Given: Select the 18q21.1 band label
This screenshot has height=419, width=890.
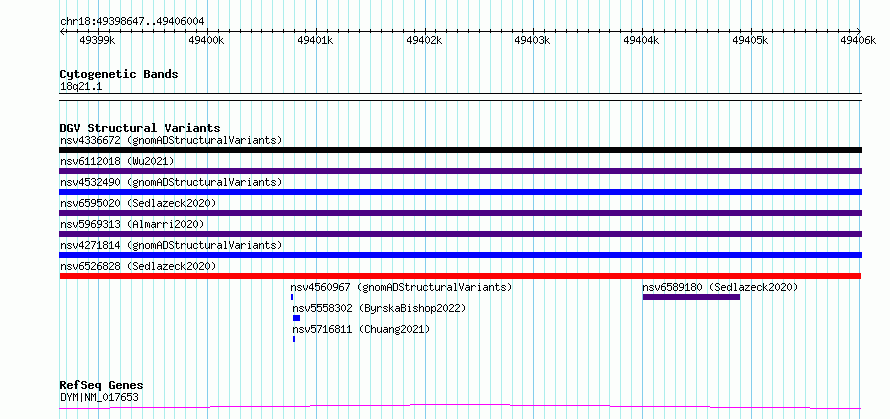Looking at the screenshot, I should tap(81, 87).
